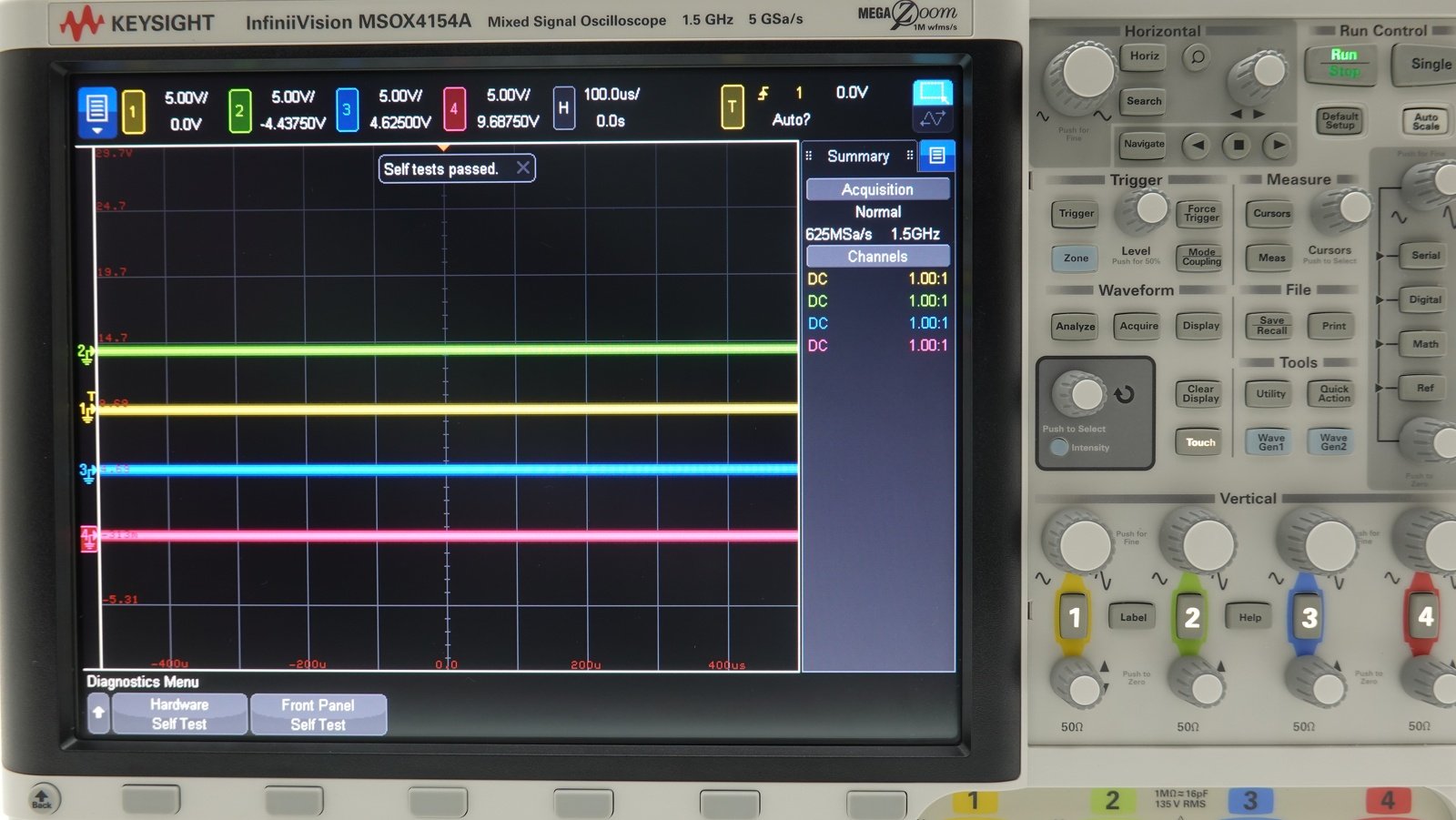Tap the rectangle draw zone icon

932,92
